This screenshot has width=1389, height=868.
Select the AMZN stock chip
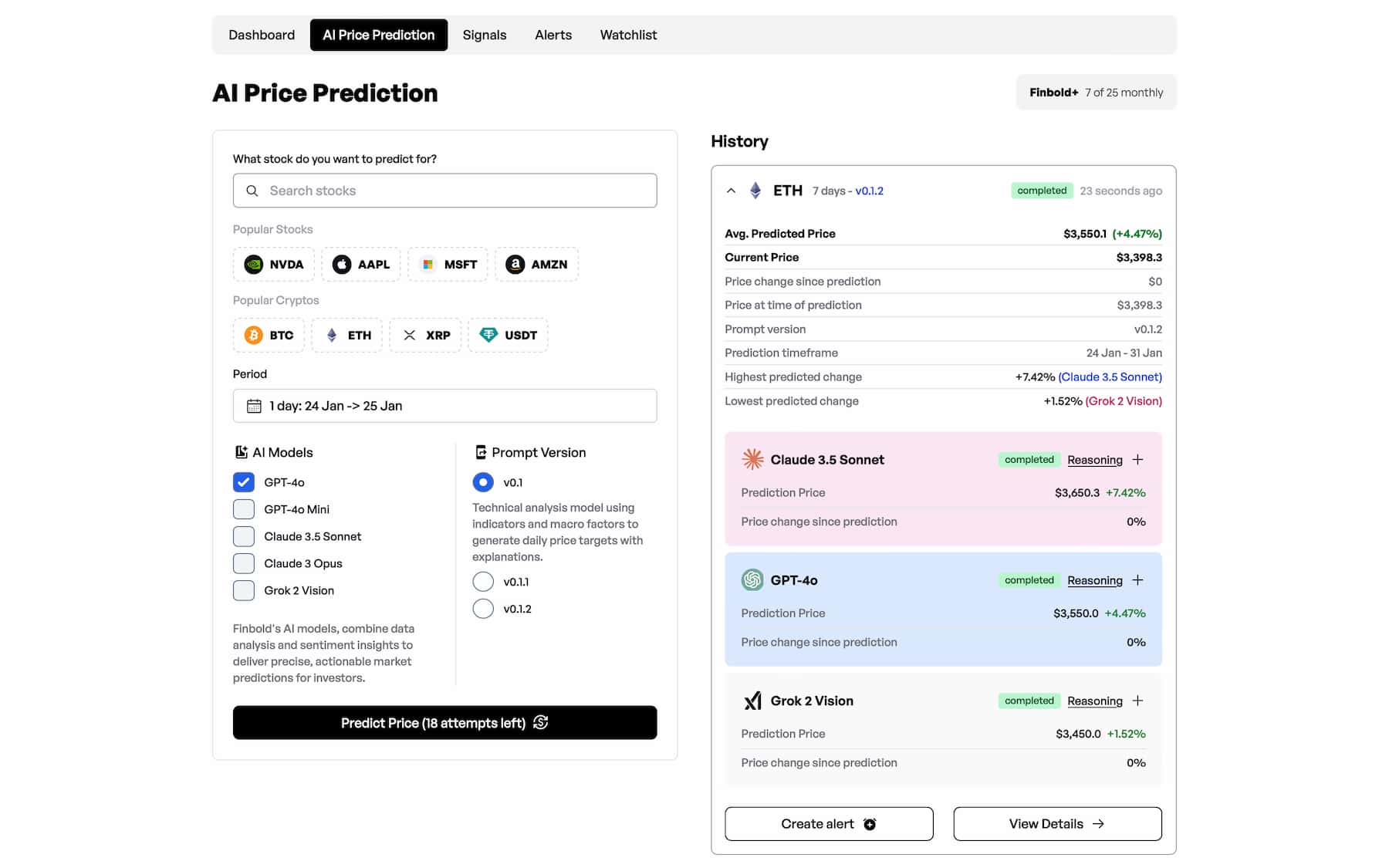537,264
